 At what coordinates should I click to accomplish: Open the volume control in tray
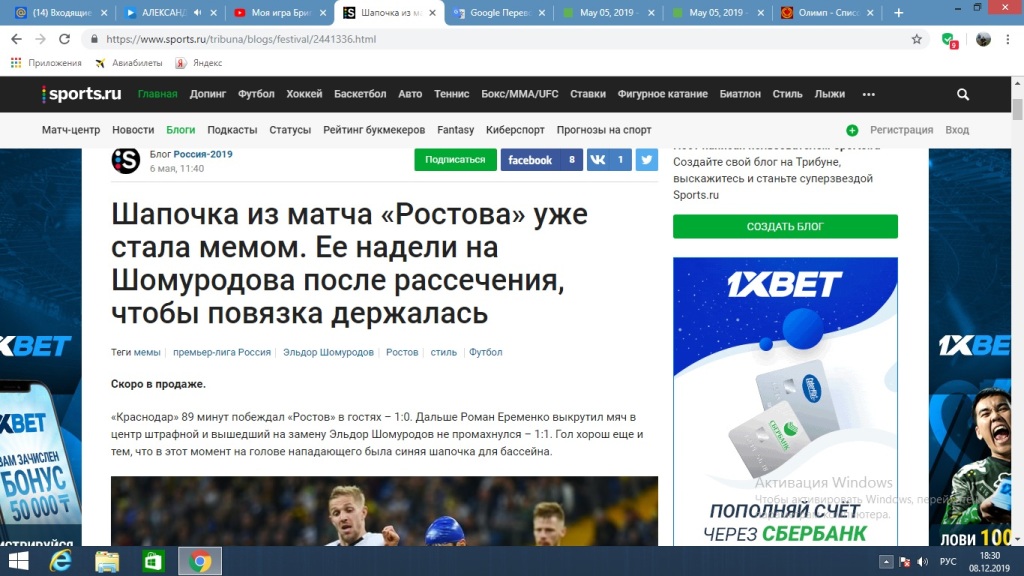pos(923,562)
